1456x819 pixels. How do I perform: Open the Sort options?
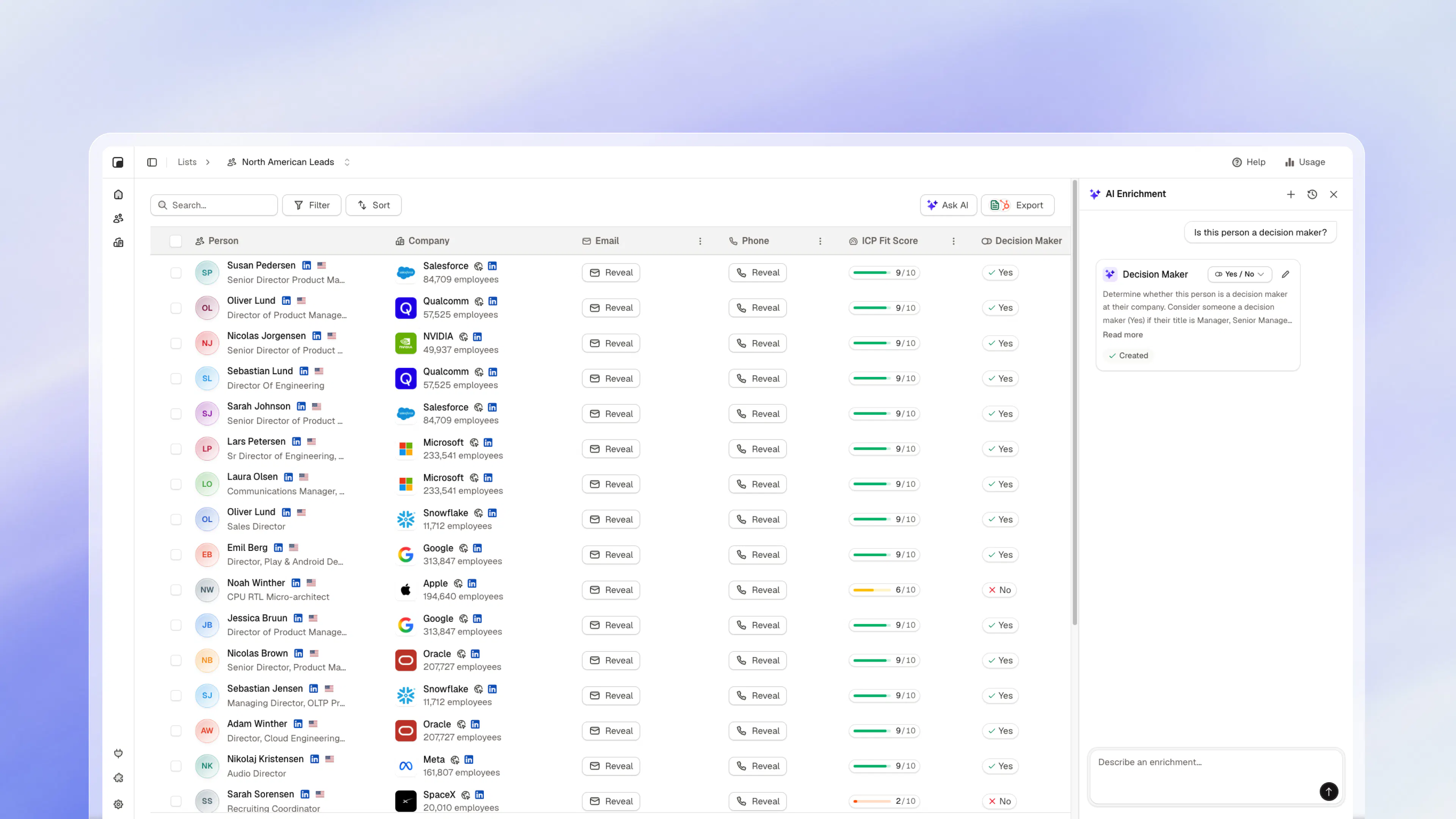(x=373, y=205)
